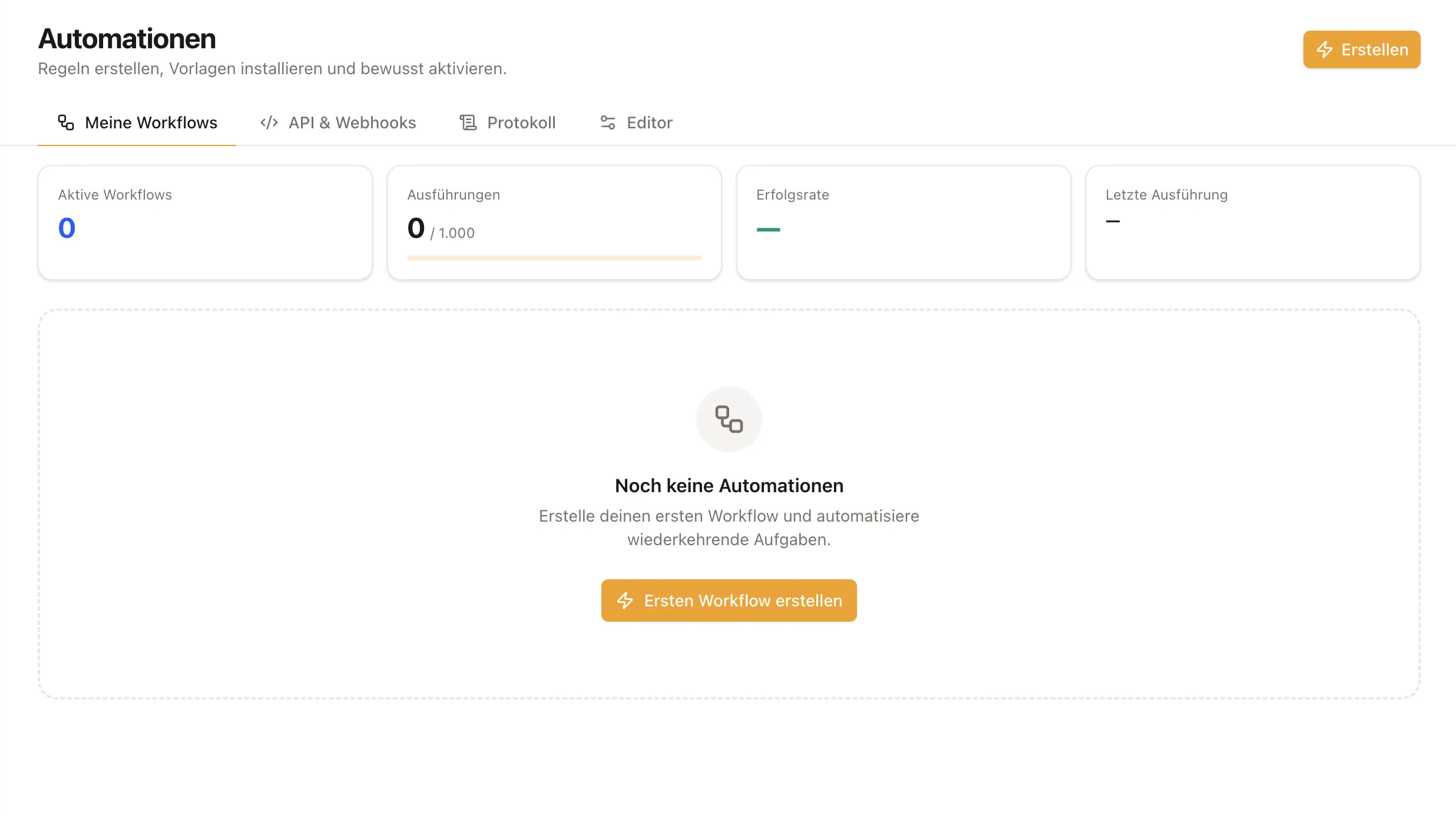Click the Aktive Workflows label
This screenshot has width=1456, height=816.
pyautogui.click(x=115, y=195)
